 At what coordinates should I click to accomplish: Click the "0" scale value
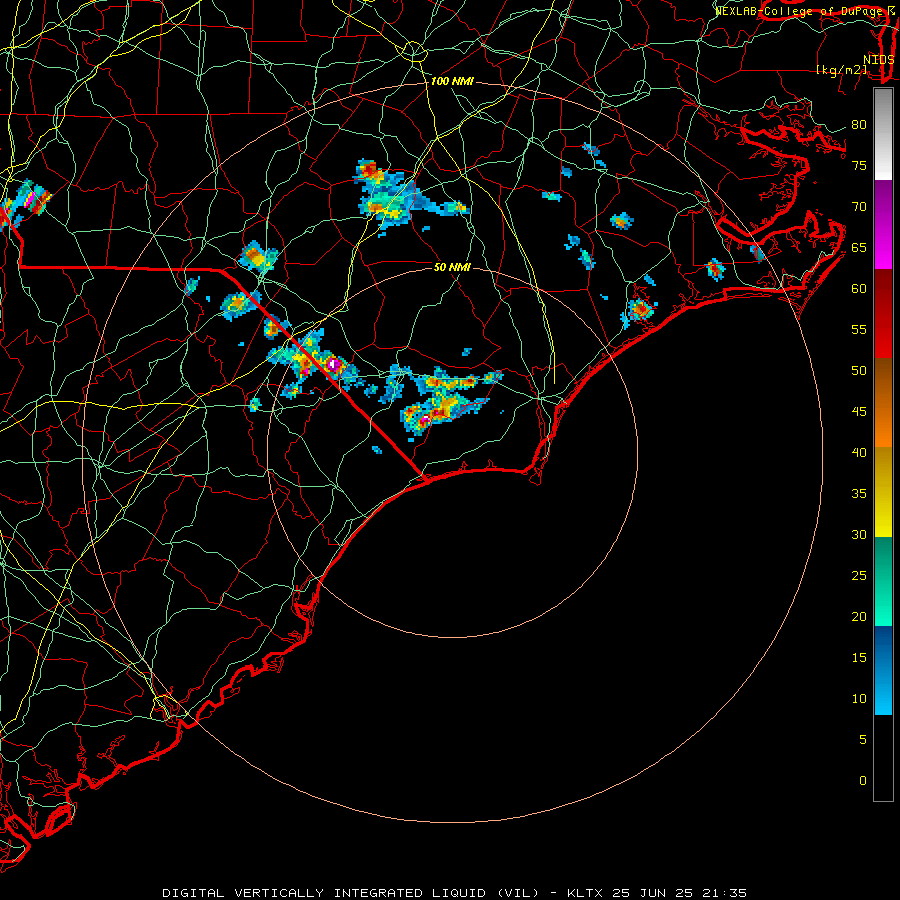[x=863, y=781]
